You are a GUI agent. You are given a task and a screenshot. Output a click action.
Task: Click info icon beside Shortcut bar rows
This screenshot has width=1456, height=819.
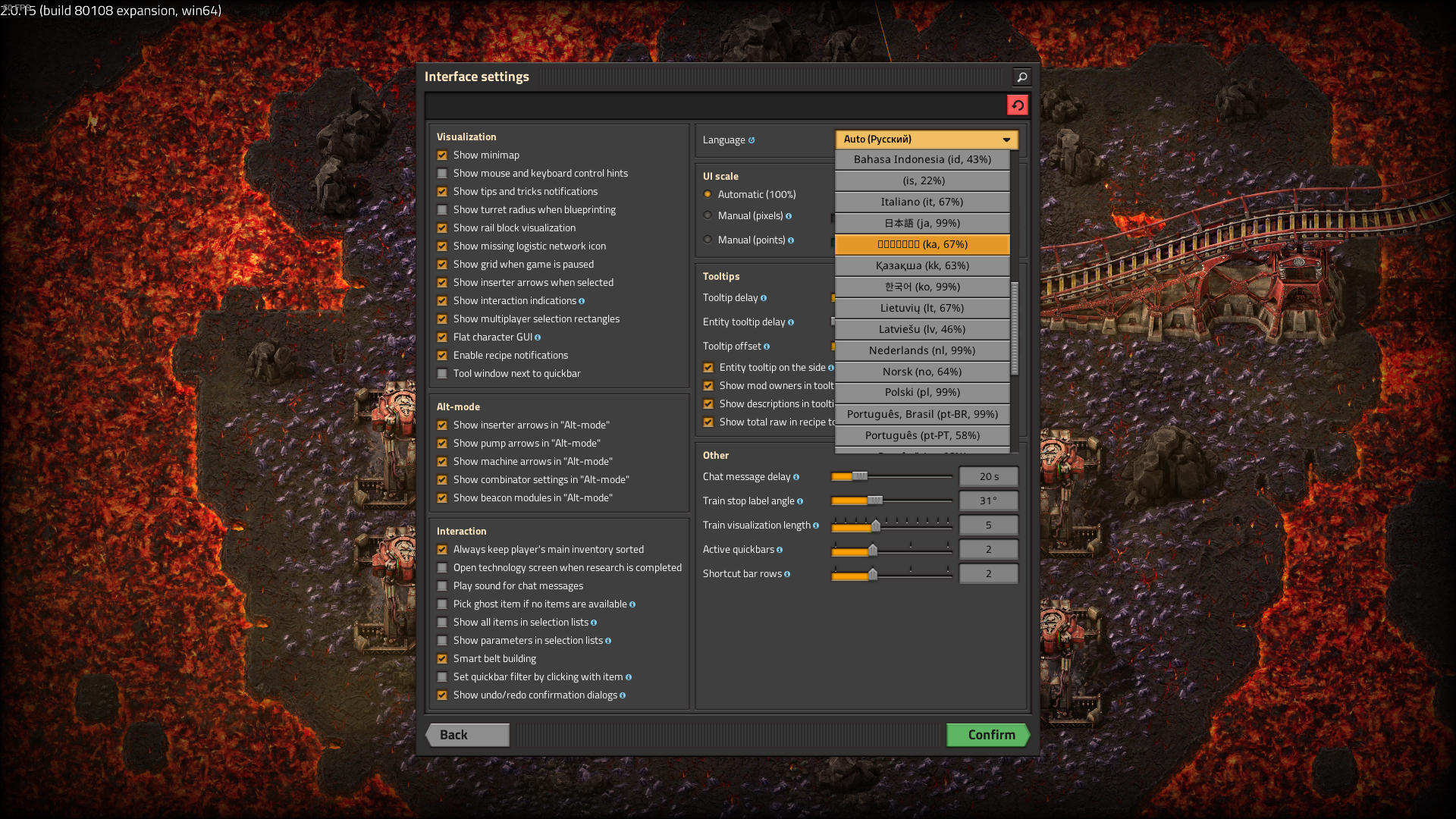787,574
